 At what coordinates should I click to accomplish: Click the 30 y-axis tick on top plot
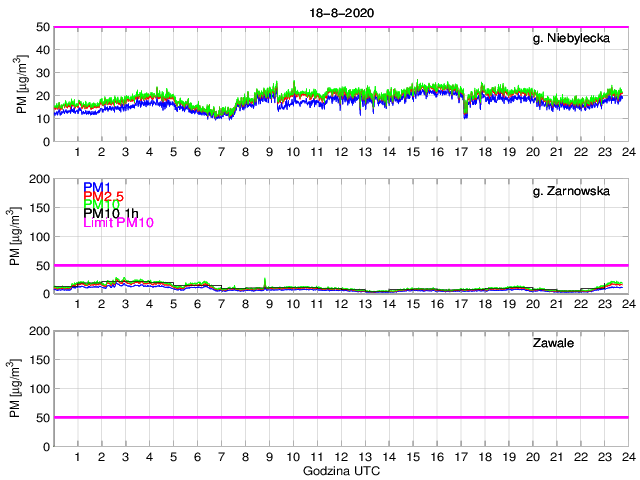coord(43,73)
